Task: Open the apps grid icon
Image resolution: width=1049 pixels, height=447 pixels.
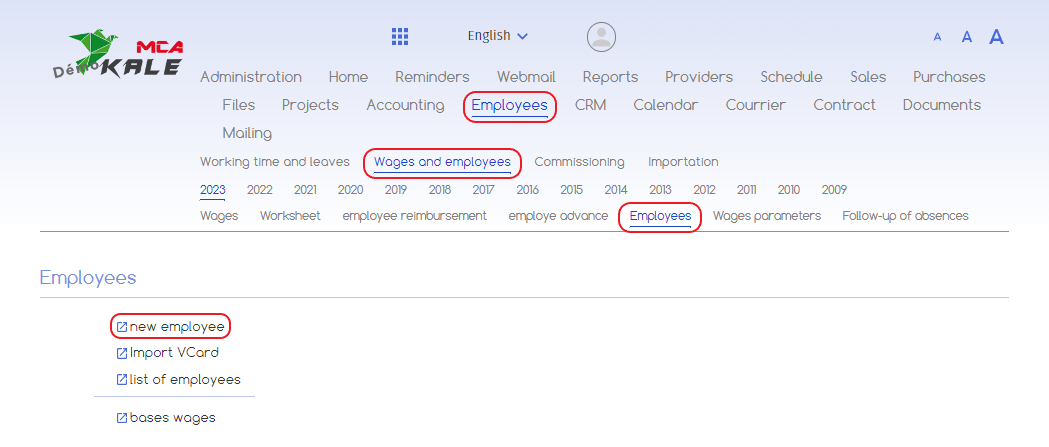Action: tap(400, 37)
